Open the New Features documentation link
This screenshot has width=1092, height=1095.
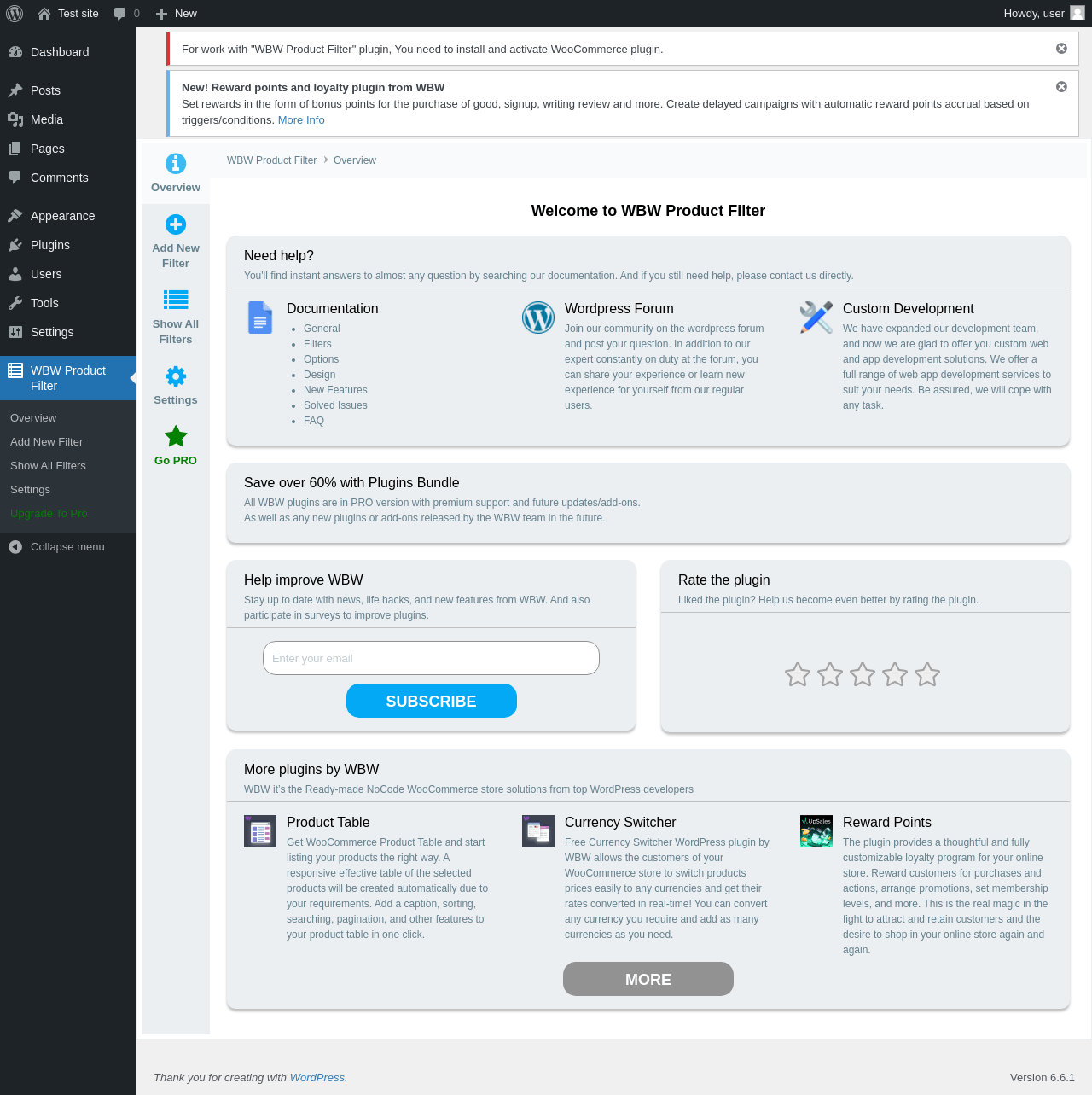[335, 390]
